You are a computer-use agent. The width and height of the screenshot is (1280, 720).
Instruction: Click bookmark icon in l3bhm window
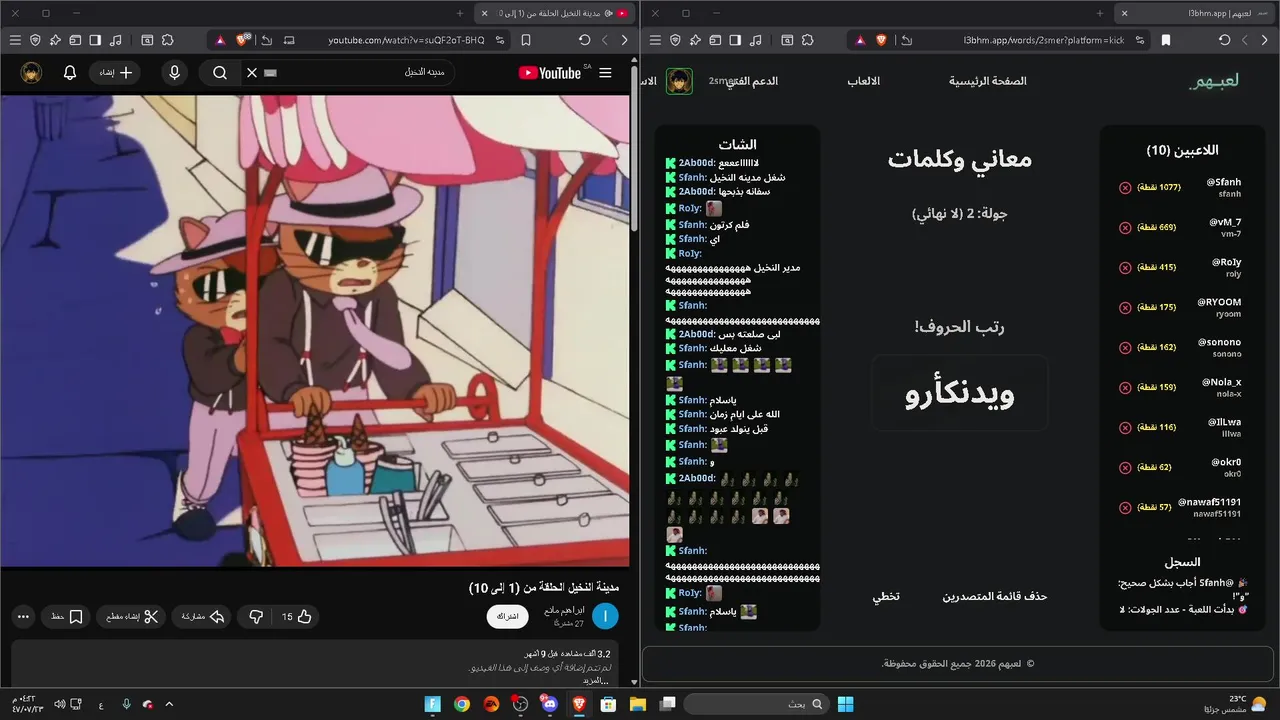click(x=1166, y=40)
